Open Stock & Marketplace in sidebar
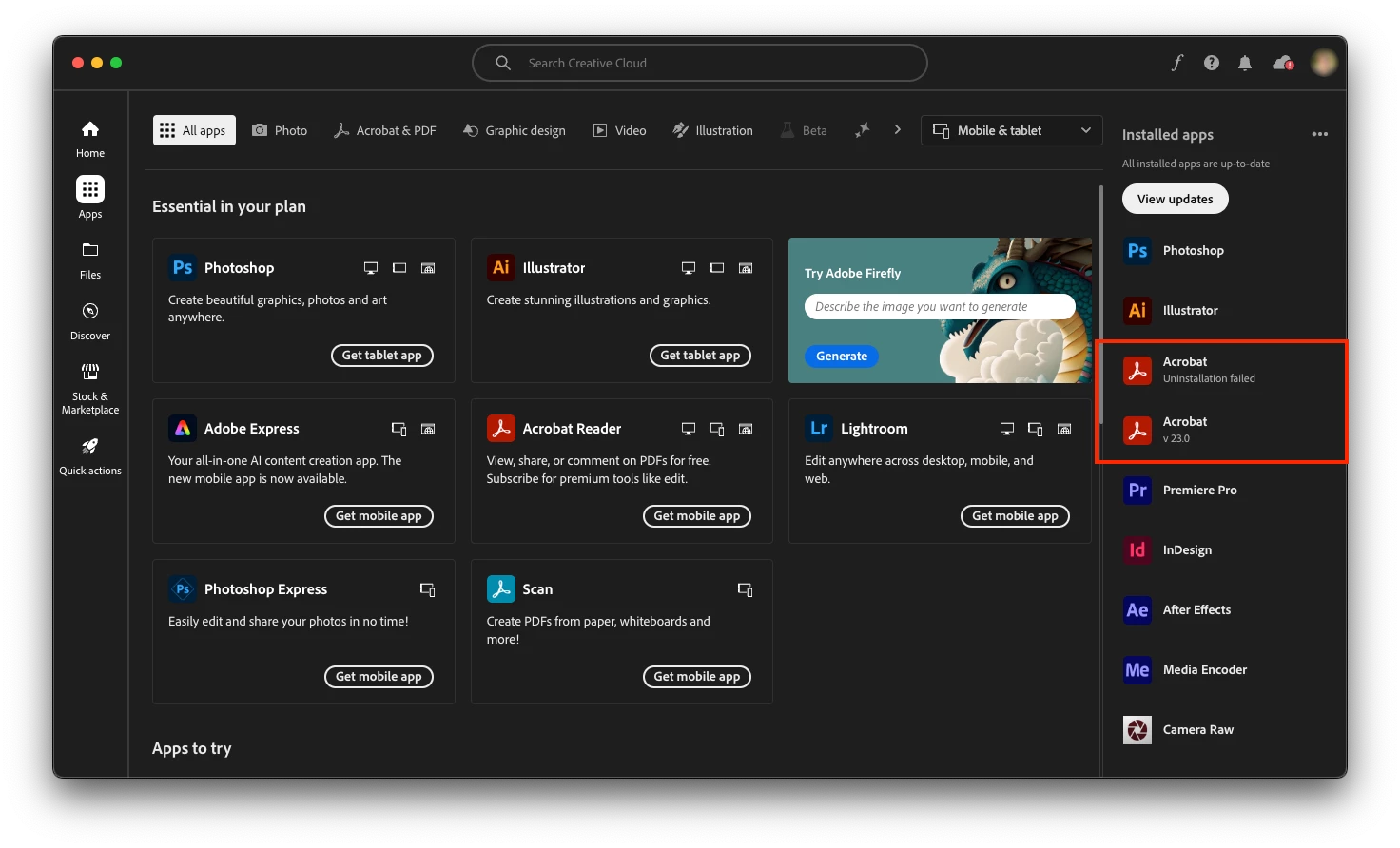Image resolution: width=1400 pixels, height=848 pixels. point(90,389)
